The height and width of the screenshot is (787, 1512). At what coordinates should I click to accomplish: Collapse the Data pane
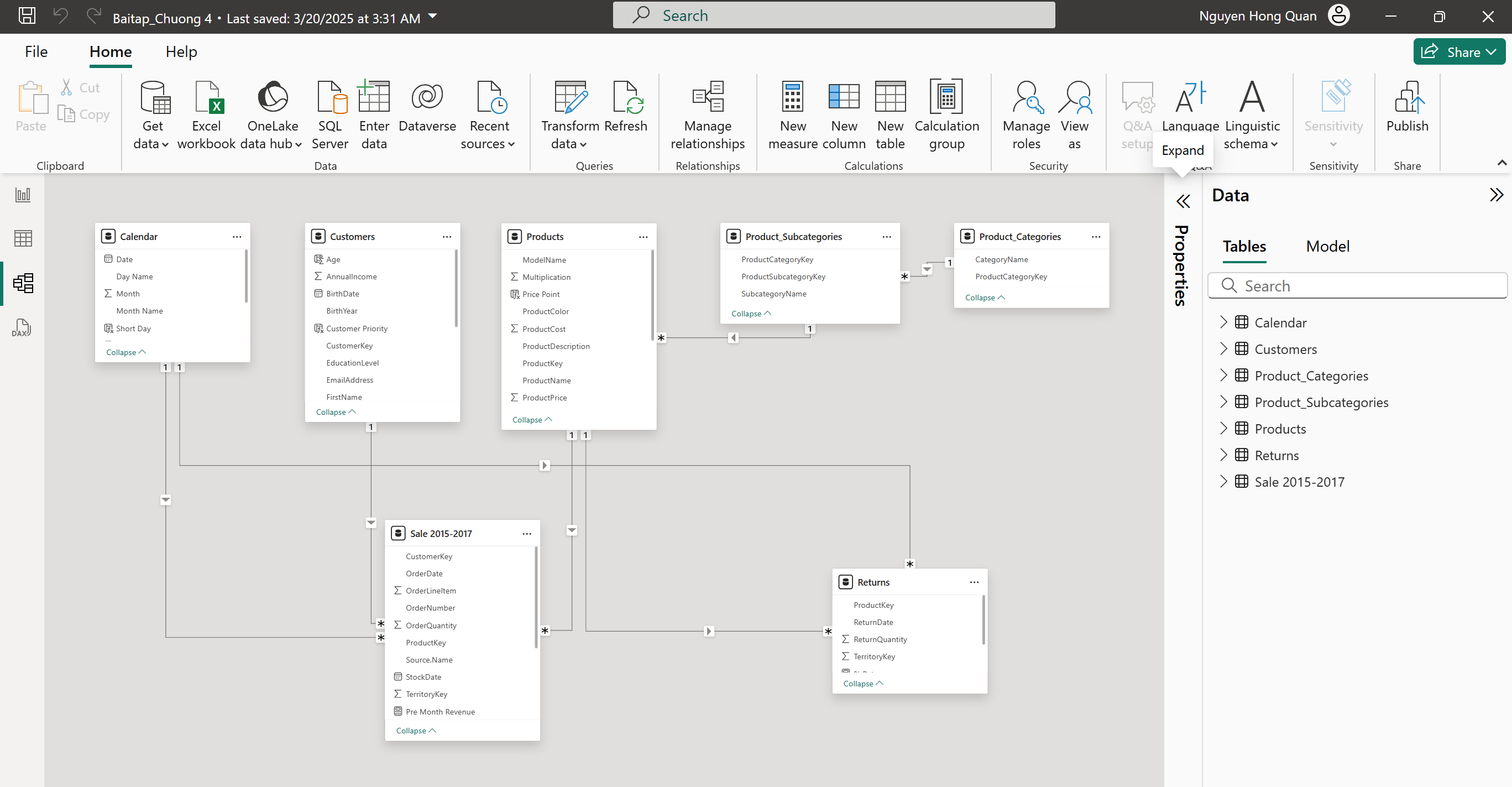point(1495,195)
